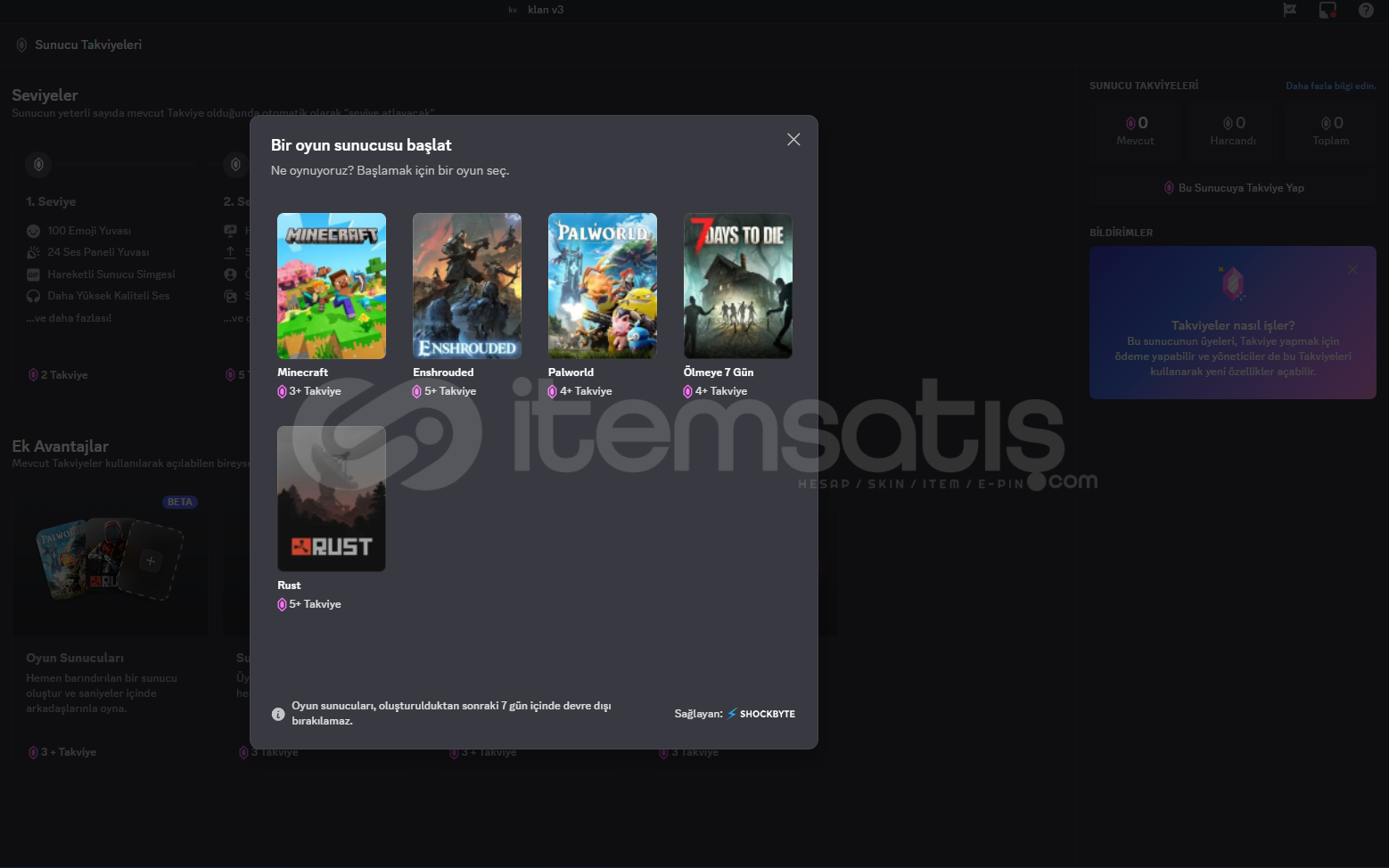Select the 7 Days to Die cover
This screenshot has height=868, width=1389.
(x=738, y=286)
